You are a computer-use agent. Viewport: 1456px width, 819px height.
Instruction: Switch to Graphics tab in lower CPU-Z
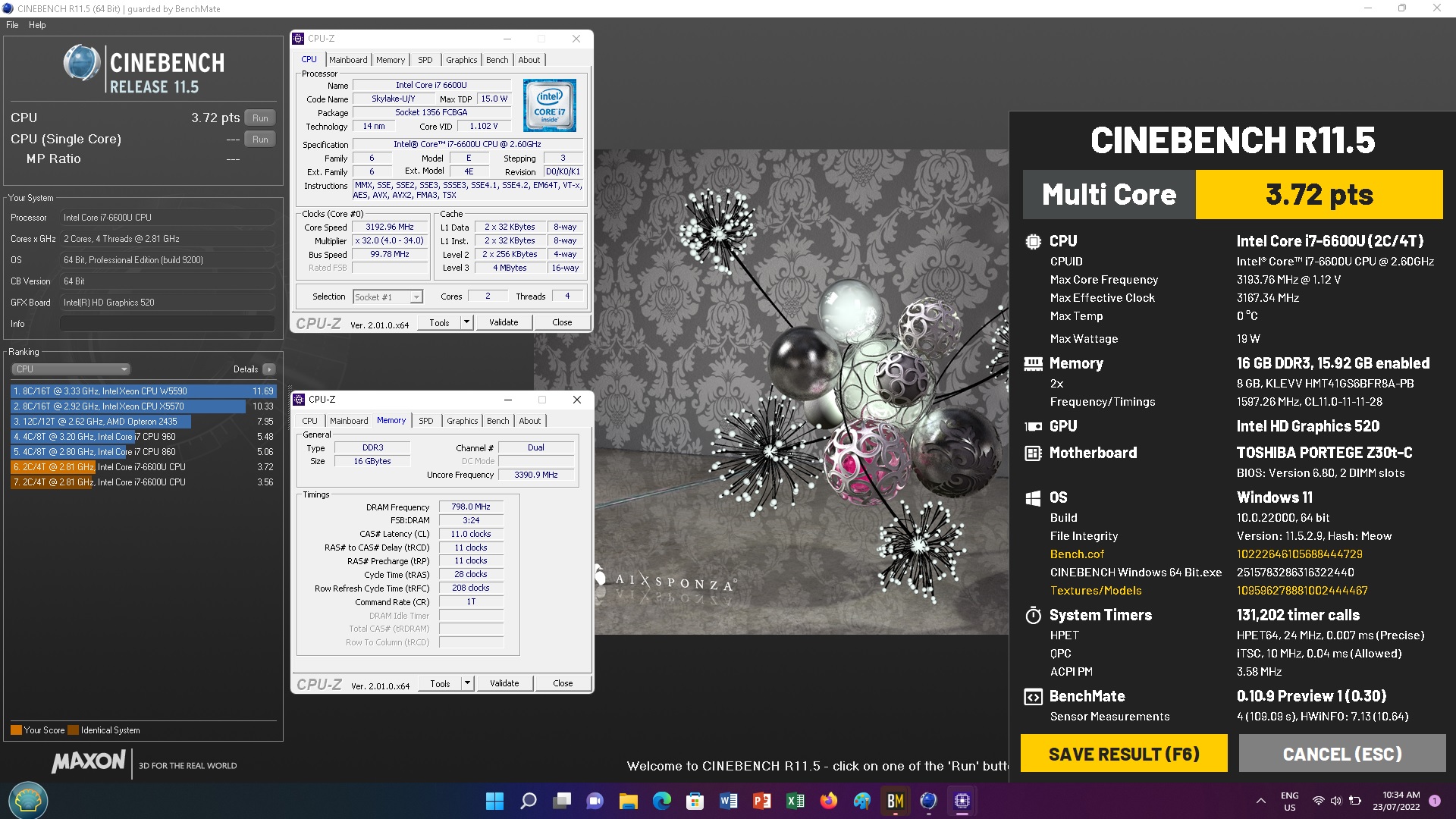pos(463,421)
